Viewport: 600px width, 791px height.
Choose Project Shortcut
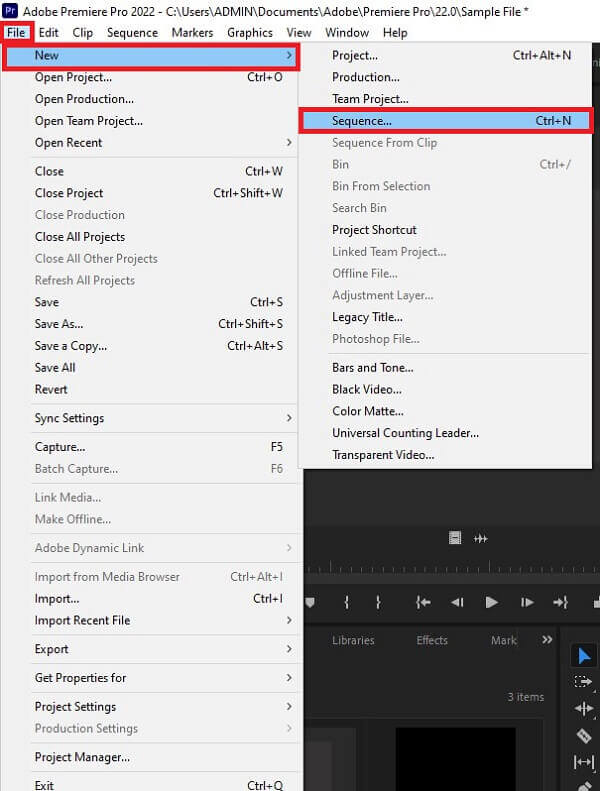[445, 230]
